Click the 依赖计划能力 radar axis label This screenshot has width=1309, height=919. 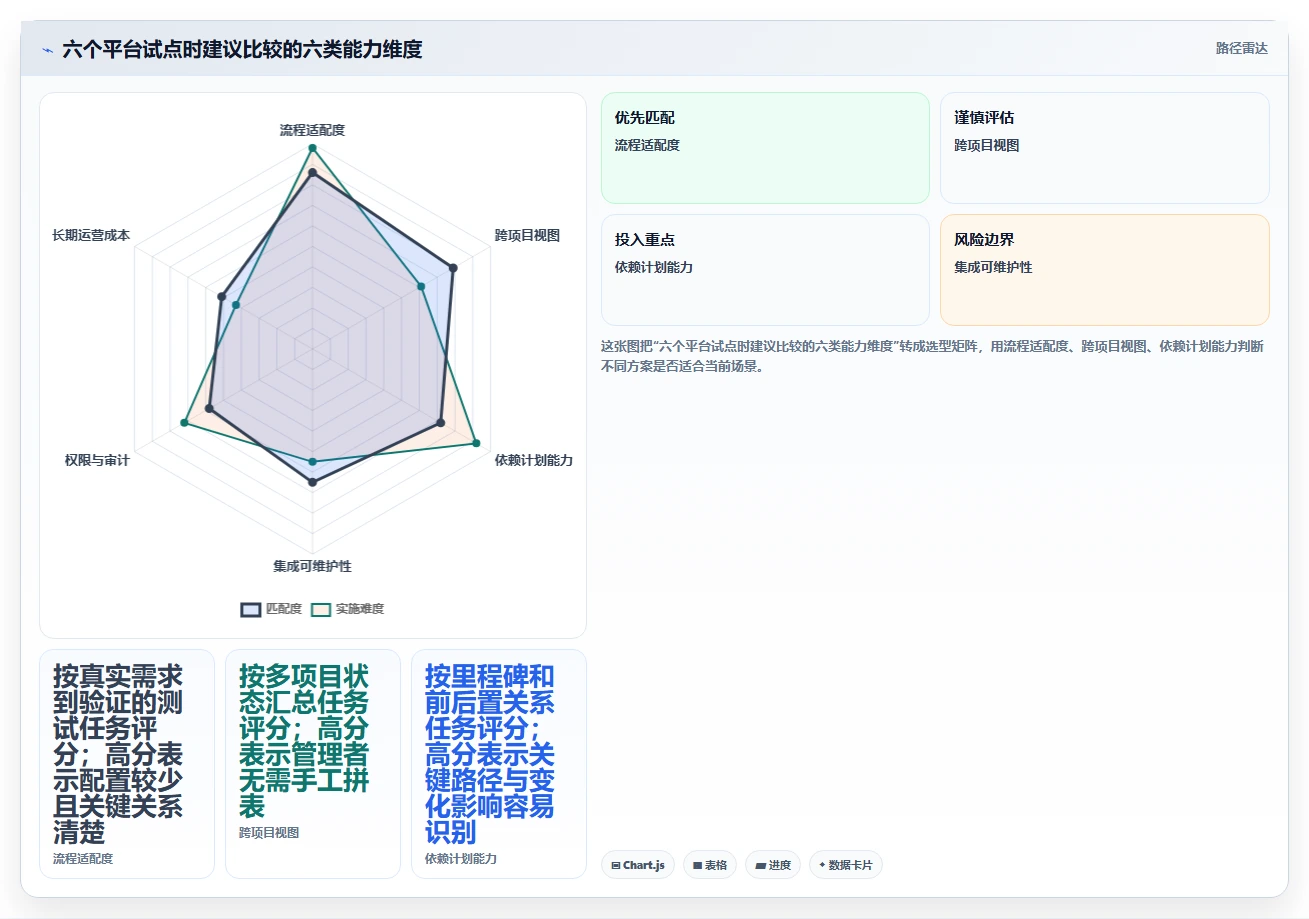pyautogui.click(x=534, y=460)
